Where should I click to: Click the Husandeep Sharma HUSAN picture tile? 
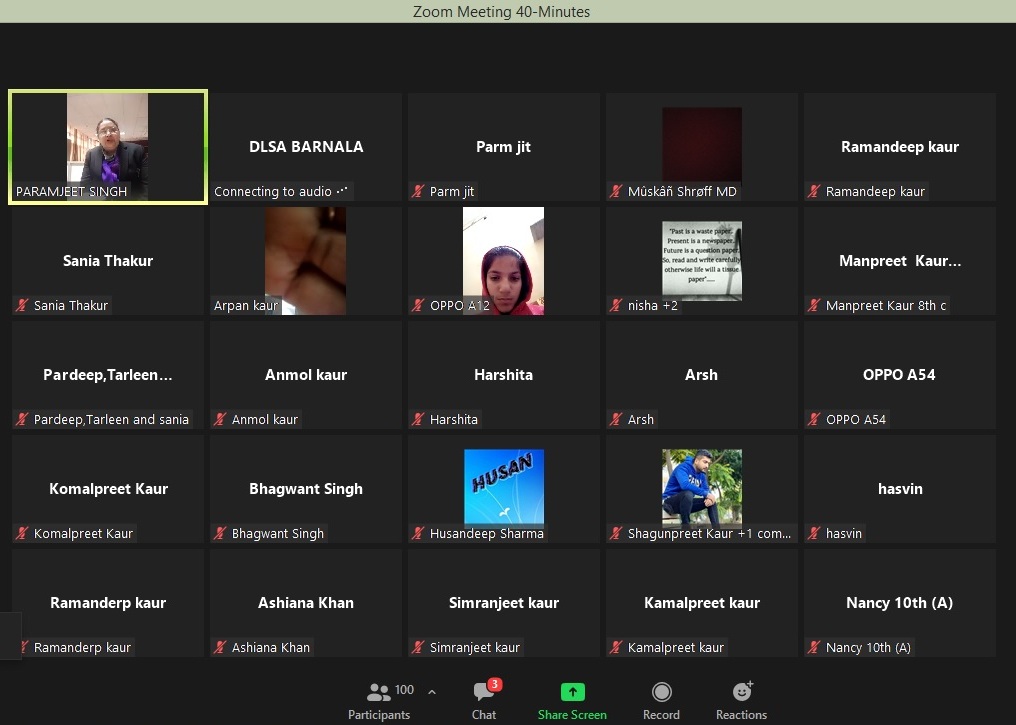tap(504, 485)
